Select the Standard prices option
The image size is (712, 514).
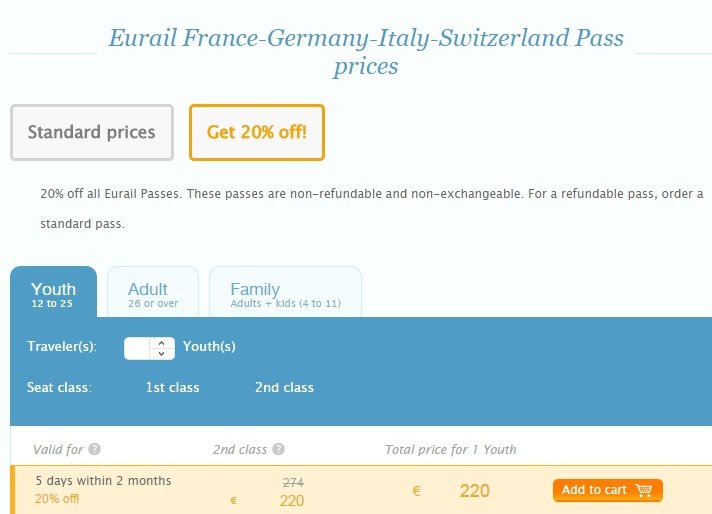pyautogui.click(x=91, y=132)
